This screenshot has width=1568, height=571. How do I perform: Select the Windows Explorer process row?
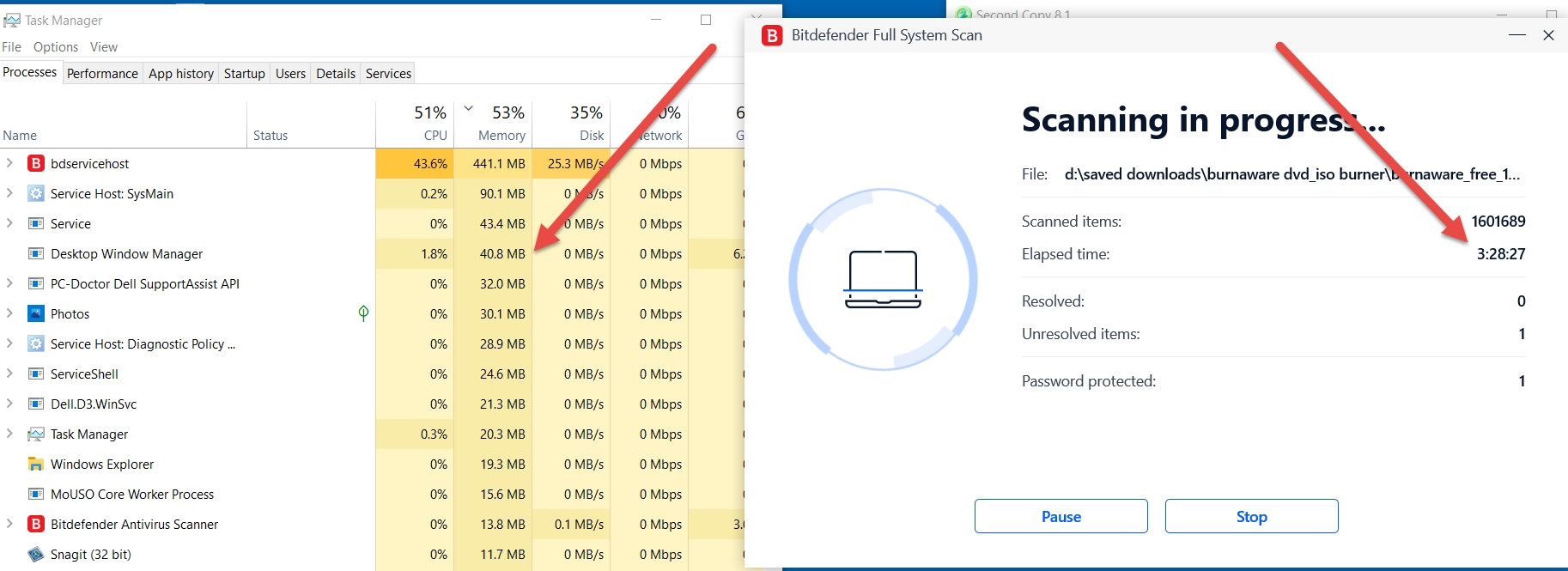pyautogui.click(x=372, y=464)
